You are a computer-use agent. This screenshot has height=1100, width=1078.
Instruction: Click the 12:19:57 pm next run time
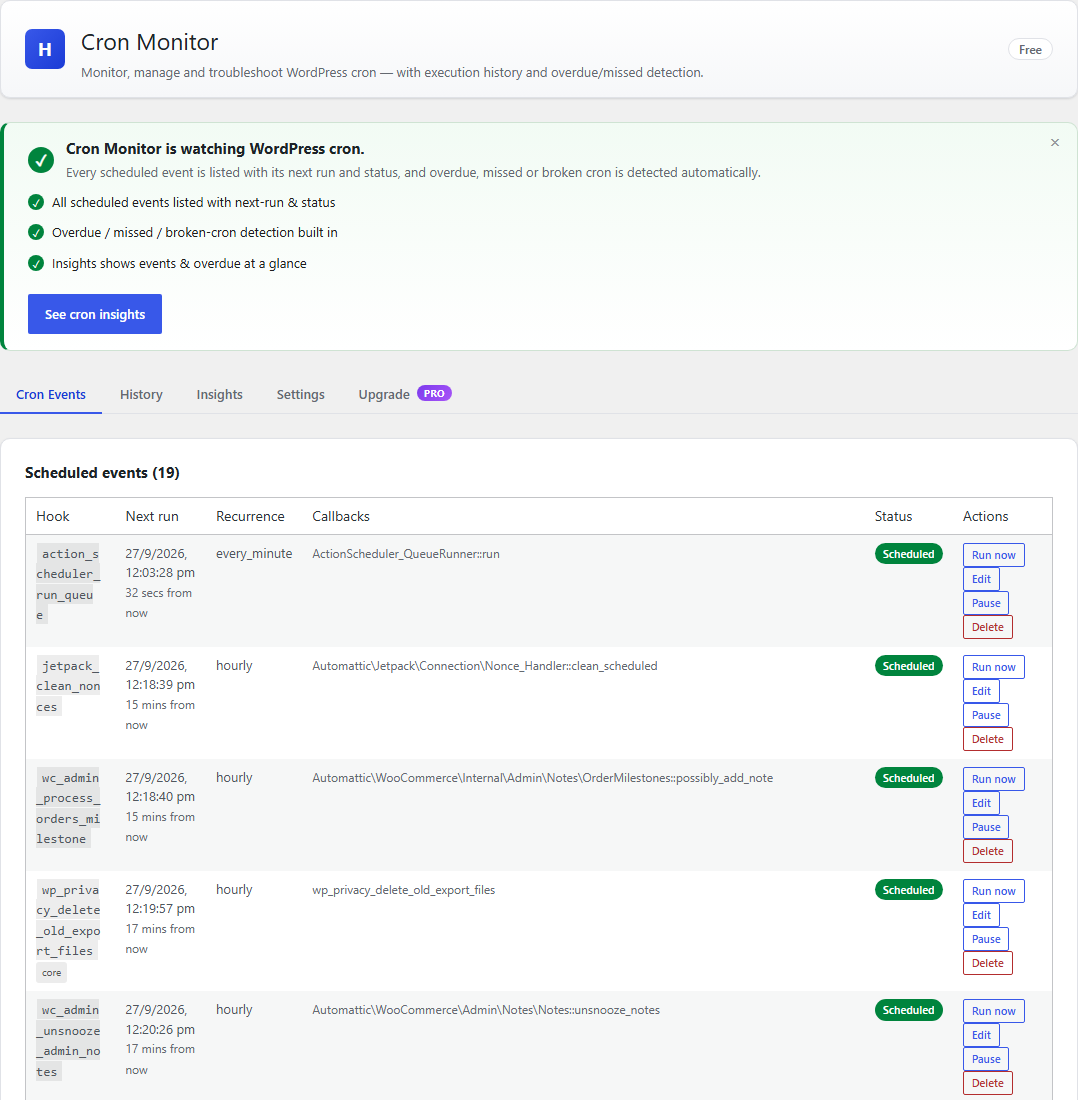160,908
